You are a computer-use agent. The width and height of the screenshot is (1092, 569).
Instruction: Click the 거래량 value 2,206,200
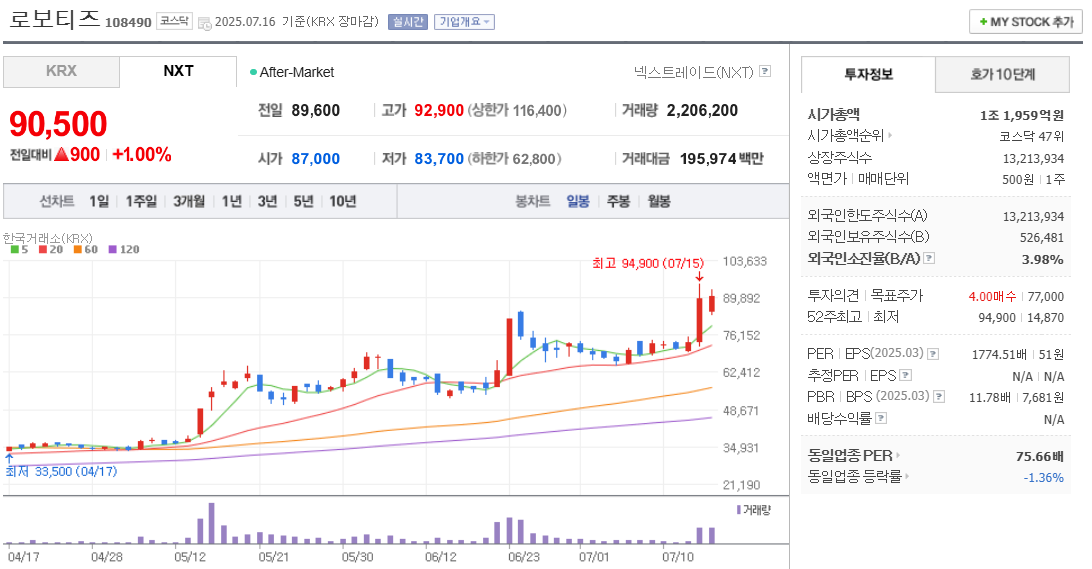tap(702, 111)
